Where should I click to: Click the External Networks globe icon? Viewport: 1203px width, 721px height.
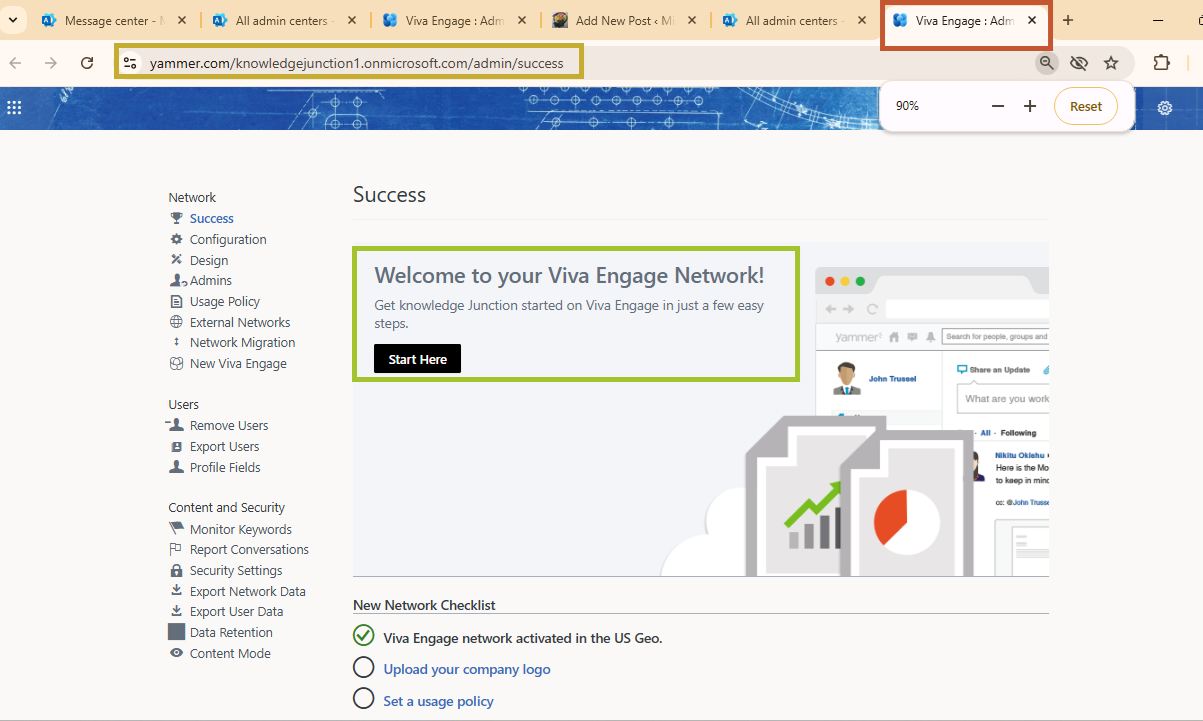click(x=176, y=322)
